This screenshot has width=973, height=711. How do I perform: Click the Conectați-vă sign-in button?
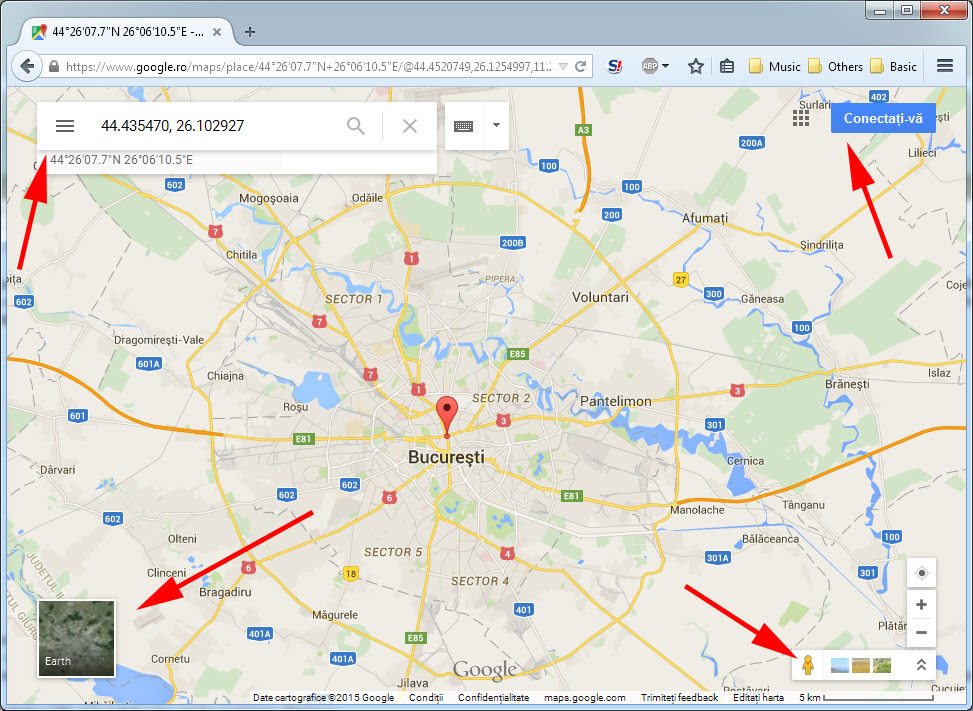(x=883, y=118)
